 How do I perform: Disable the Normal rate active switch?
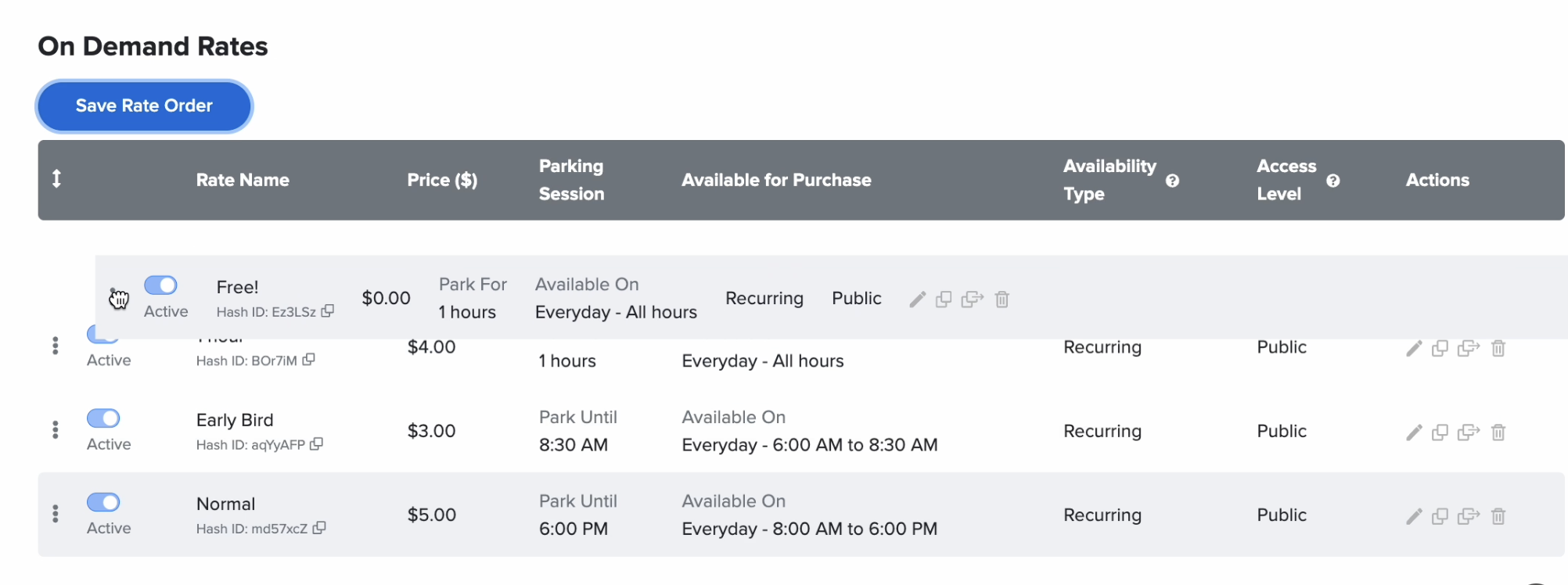click(103, 502)
